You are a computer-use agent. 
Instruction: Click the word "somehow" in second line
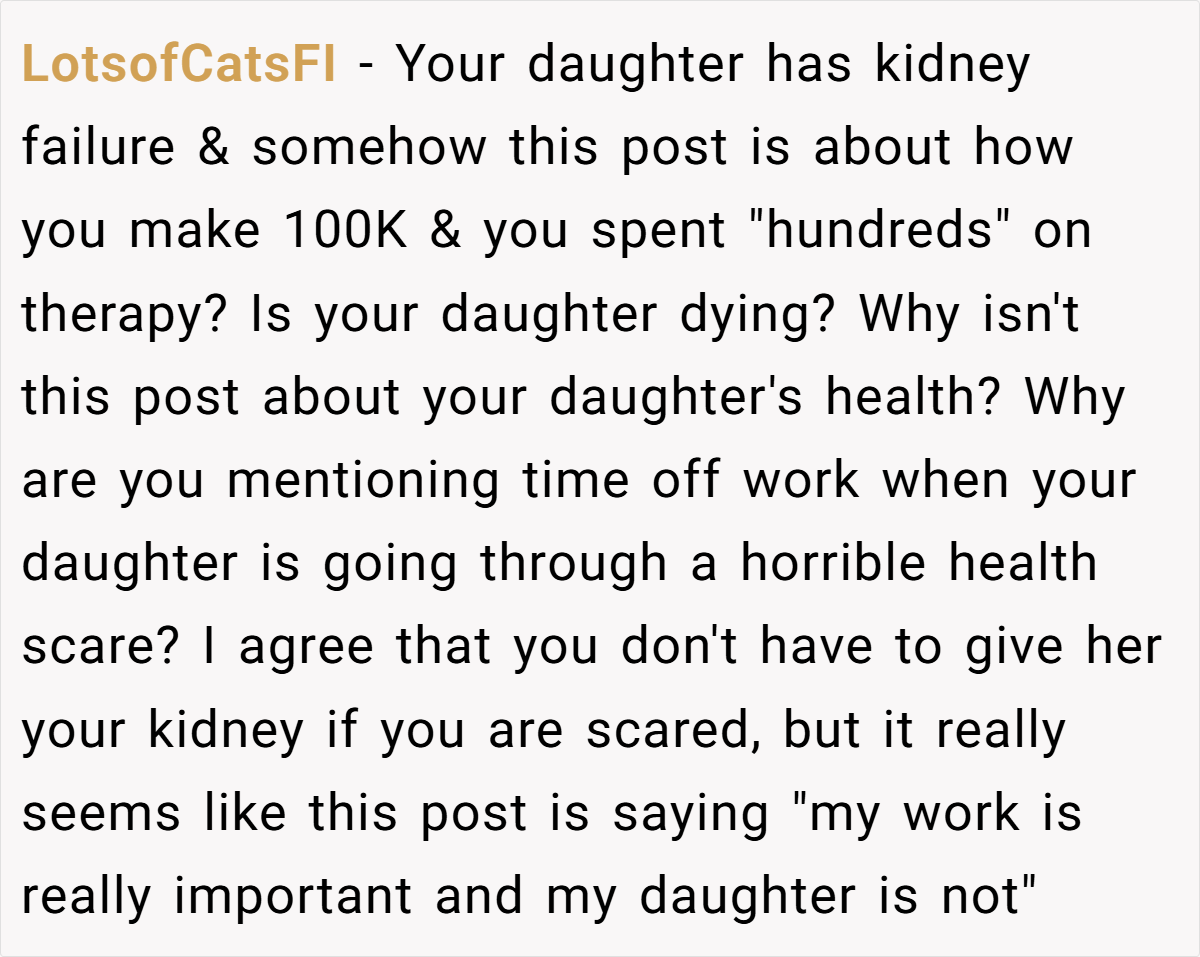pyautogui.click(x=368, y=149)
